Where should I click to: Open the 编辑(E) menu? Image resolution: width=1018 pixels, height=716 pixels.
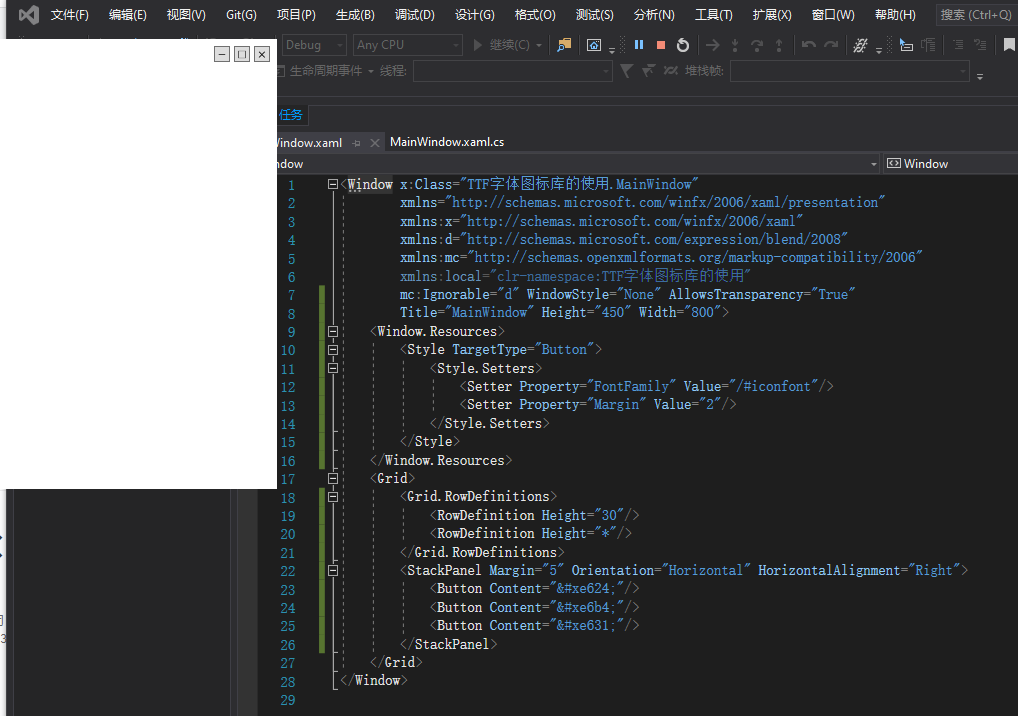click(x=128, y=15)
